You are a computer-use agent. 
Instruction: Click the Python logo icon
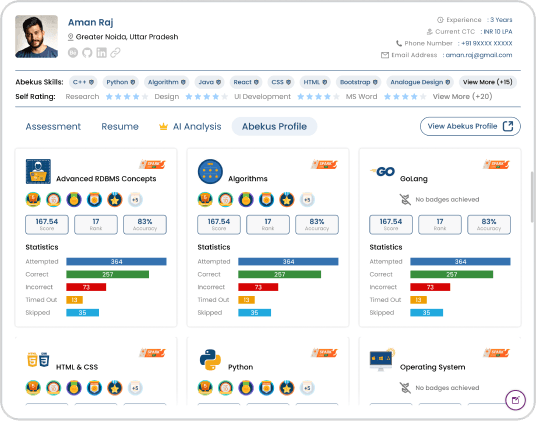point(210,360)
